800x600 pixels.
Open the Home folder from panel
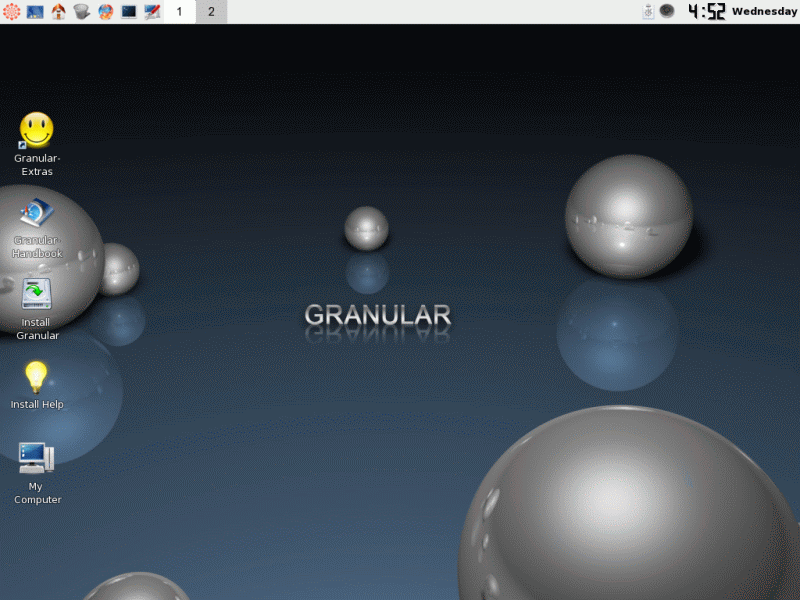(59, 12)
